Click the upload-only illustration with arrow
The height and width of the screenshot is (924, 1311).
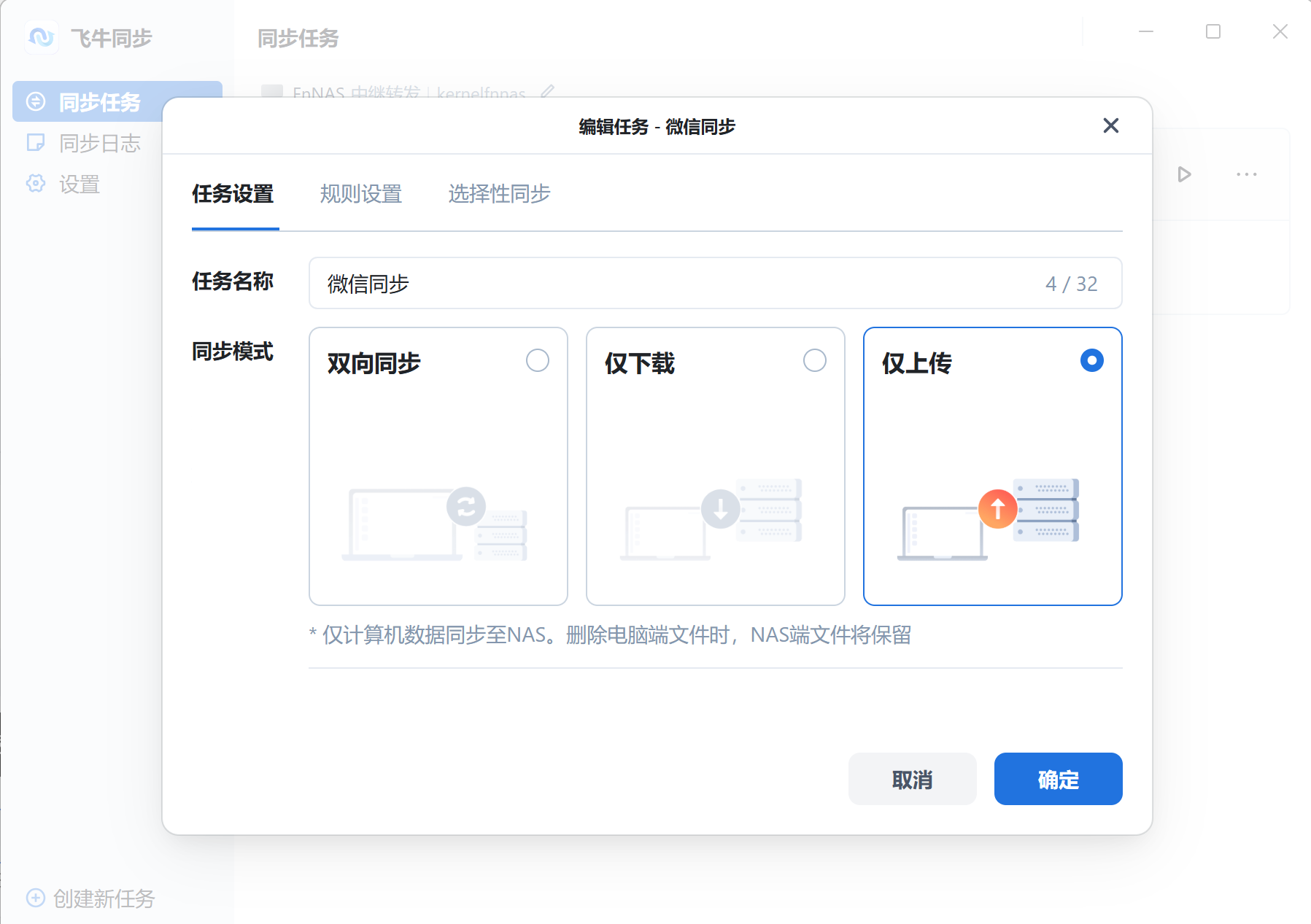(x=989, y=519)
